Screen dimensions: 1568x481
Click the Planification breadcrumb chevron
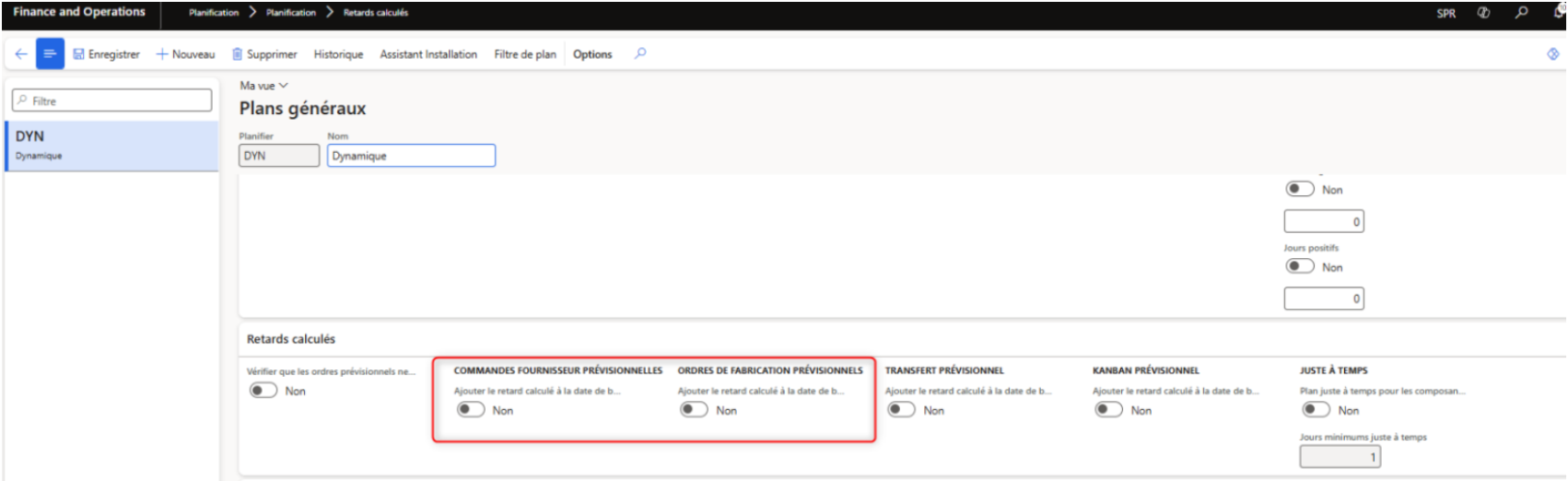pos(252,13)
